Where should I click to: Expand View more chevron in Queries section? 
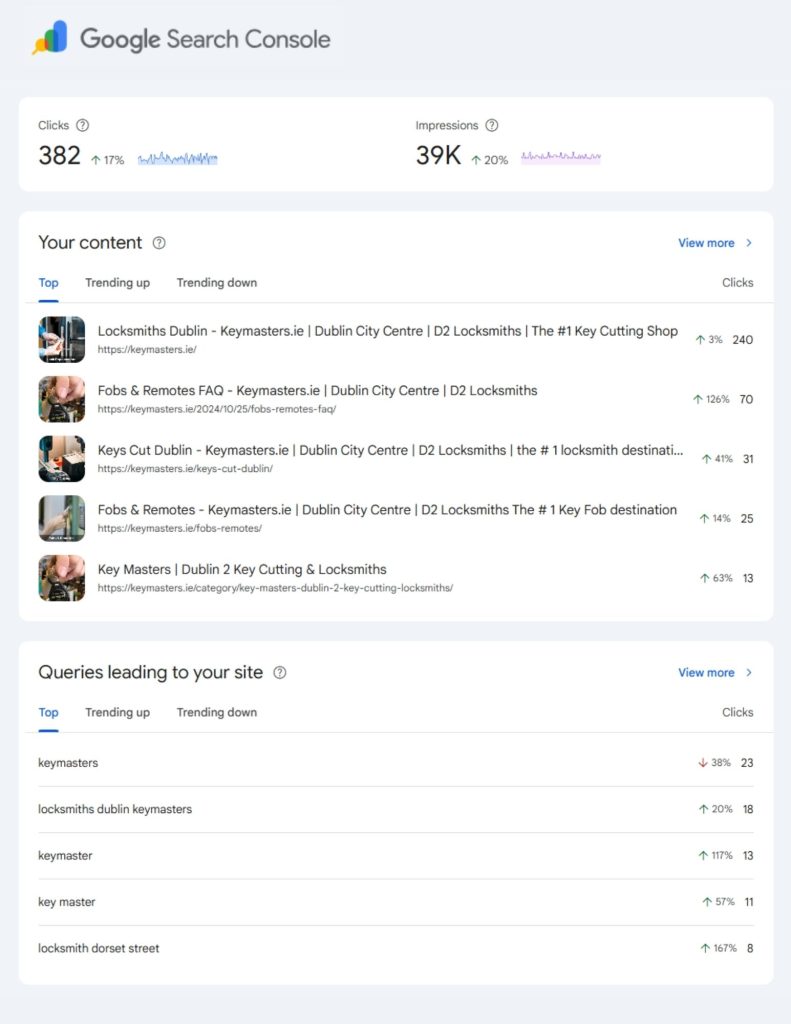tap(749, 673)
